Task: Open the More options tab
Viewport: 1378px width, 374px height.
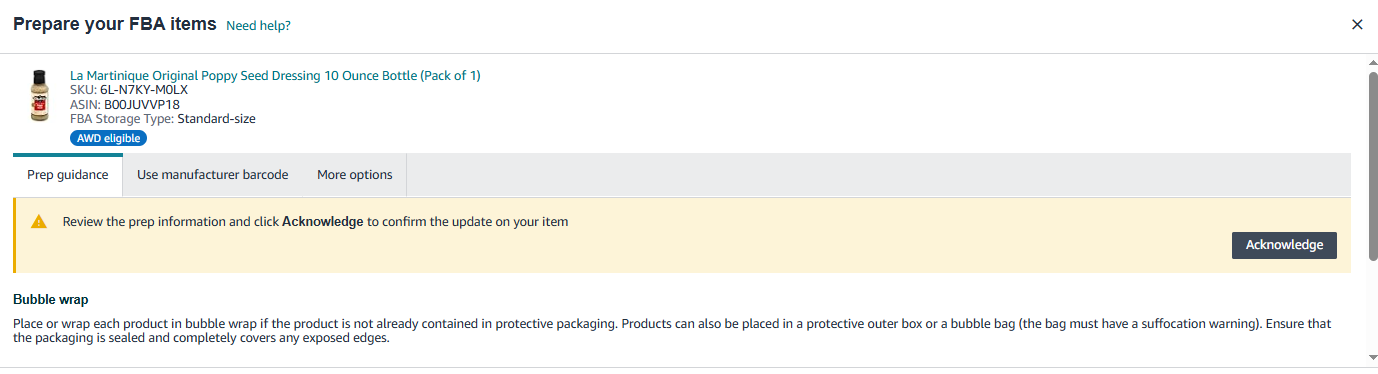Action: point(355,175)
